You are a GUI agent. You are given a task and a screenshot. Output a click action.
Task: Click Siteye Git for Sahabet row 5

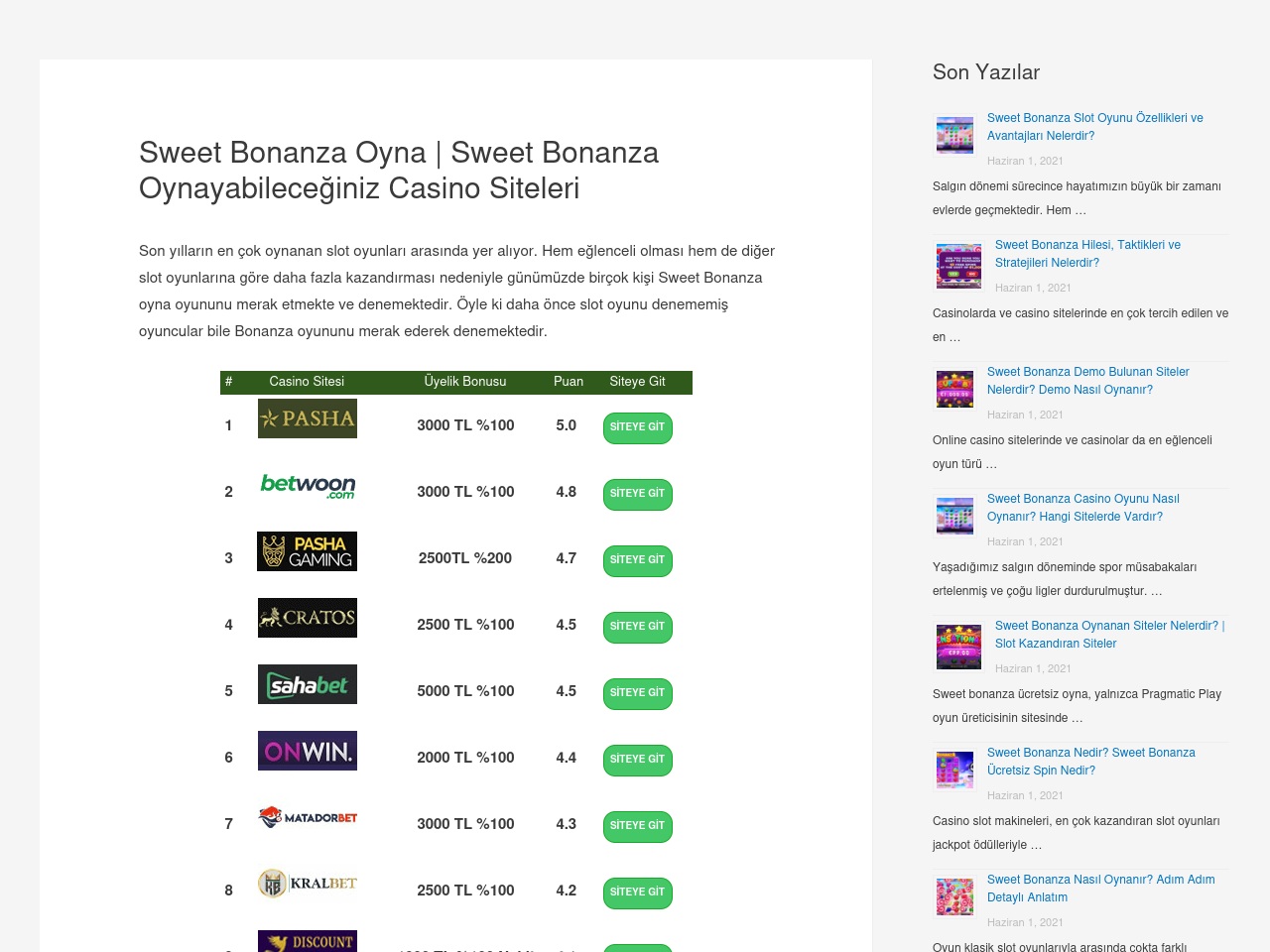coord(638,693)
